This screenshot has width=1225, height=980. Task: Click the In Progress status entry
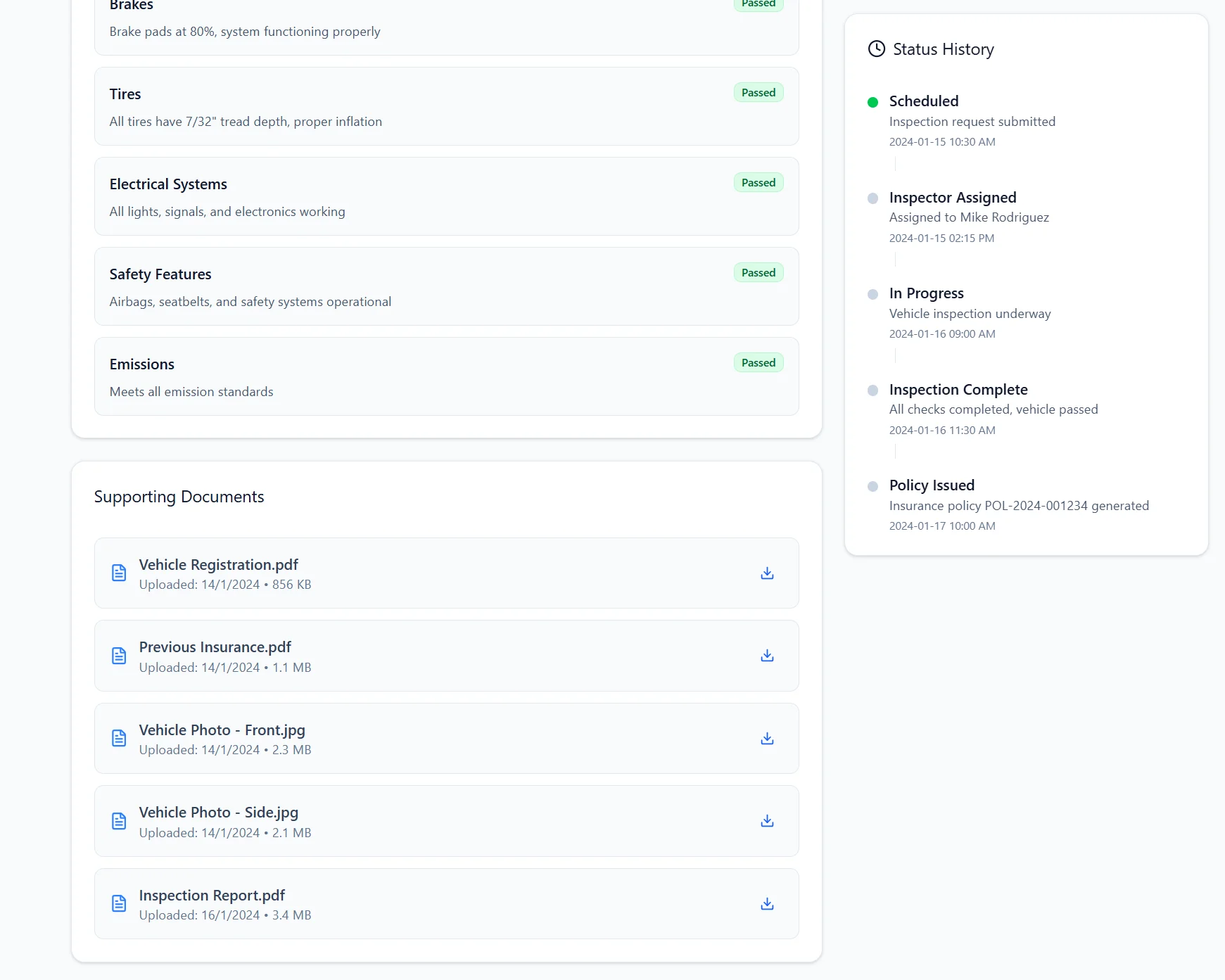(x=926, y=293)
